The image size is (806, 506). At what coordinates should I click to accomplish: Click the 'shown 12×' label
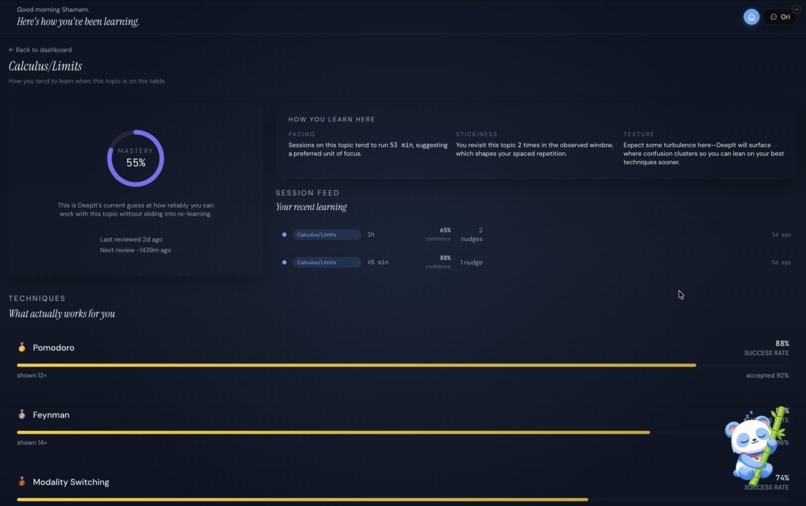32,375
